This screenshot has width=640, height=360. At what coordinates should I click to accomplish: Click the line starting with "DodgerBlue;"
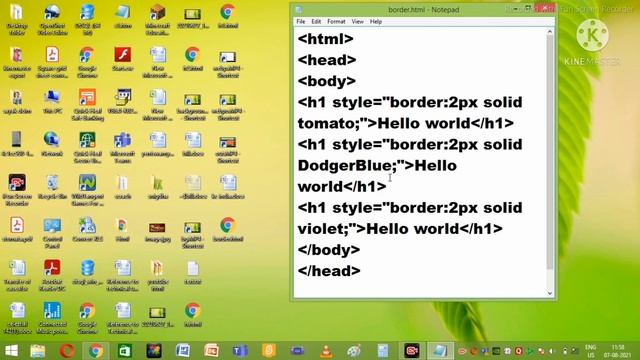(x=377, y=166)
